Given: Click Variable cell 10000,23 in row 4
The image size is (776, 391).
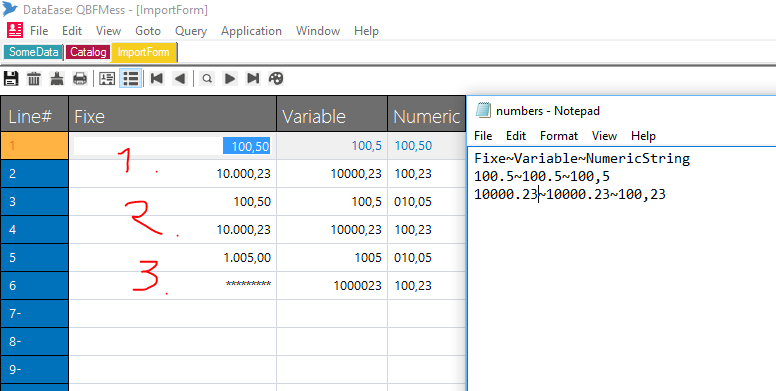Looking at the screenshot, I should click(332, 230).
